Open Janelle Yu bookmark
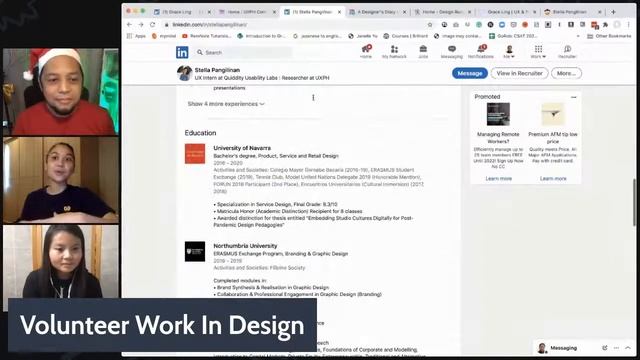The height and width of the screenshot is (360, 640). (363, 36)
